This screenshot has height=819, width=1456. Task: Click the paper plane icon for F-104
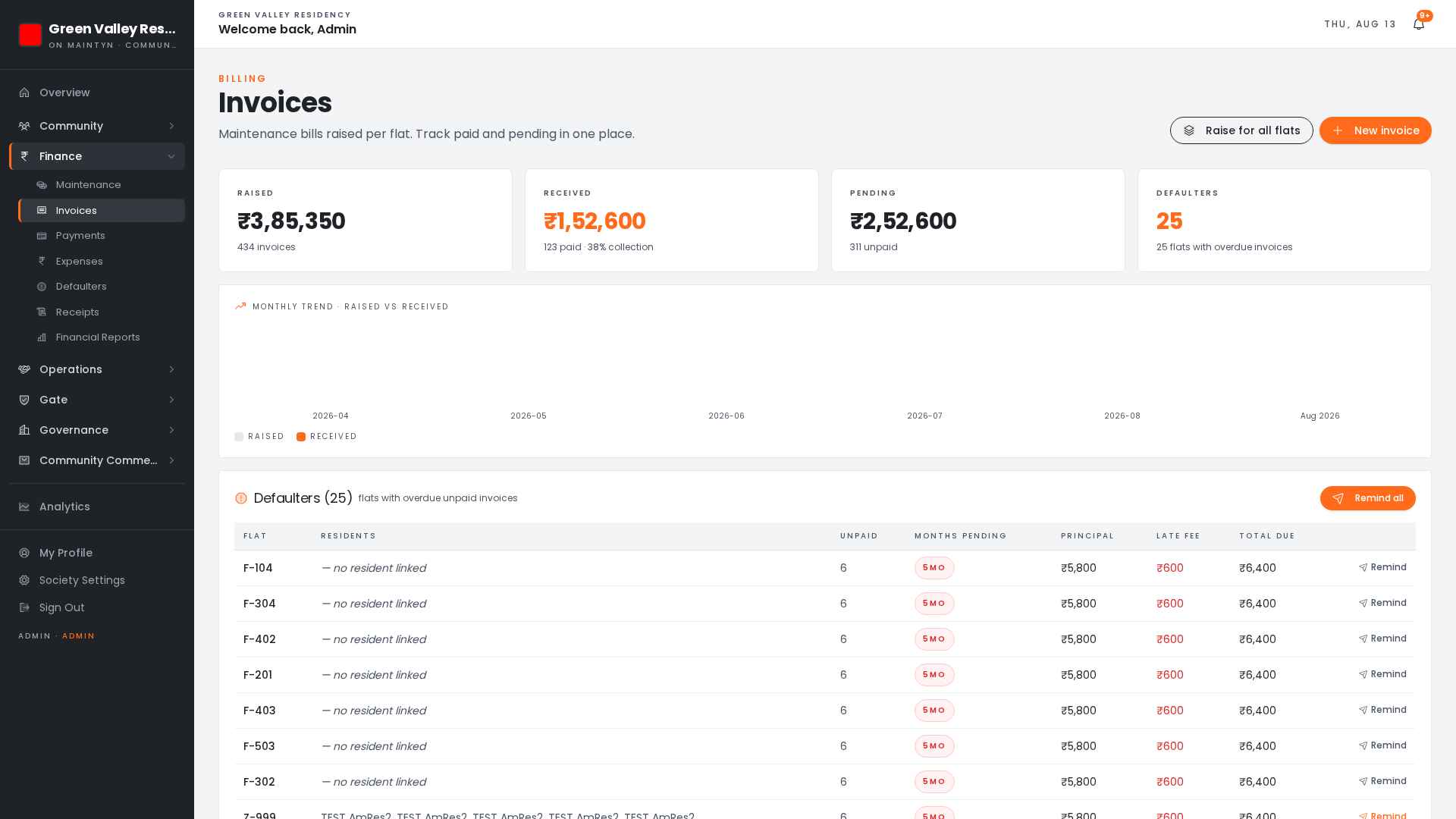pyautogui.click(x=1363, y=567)
